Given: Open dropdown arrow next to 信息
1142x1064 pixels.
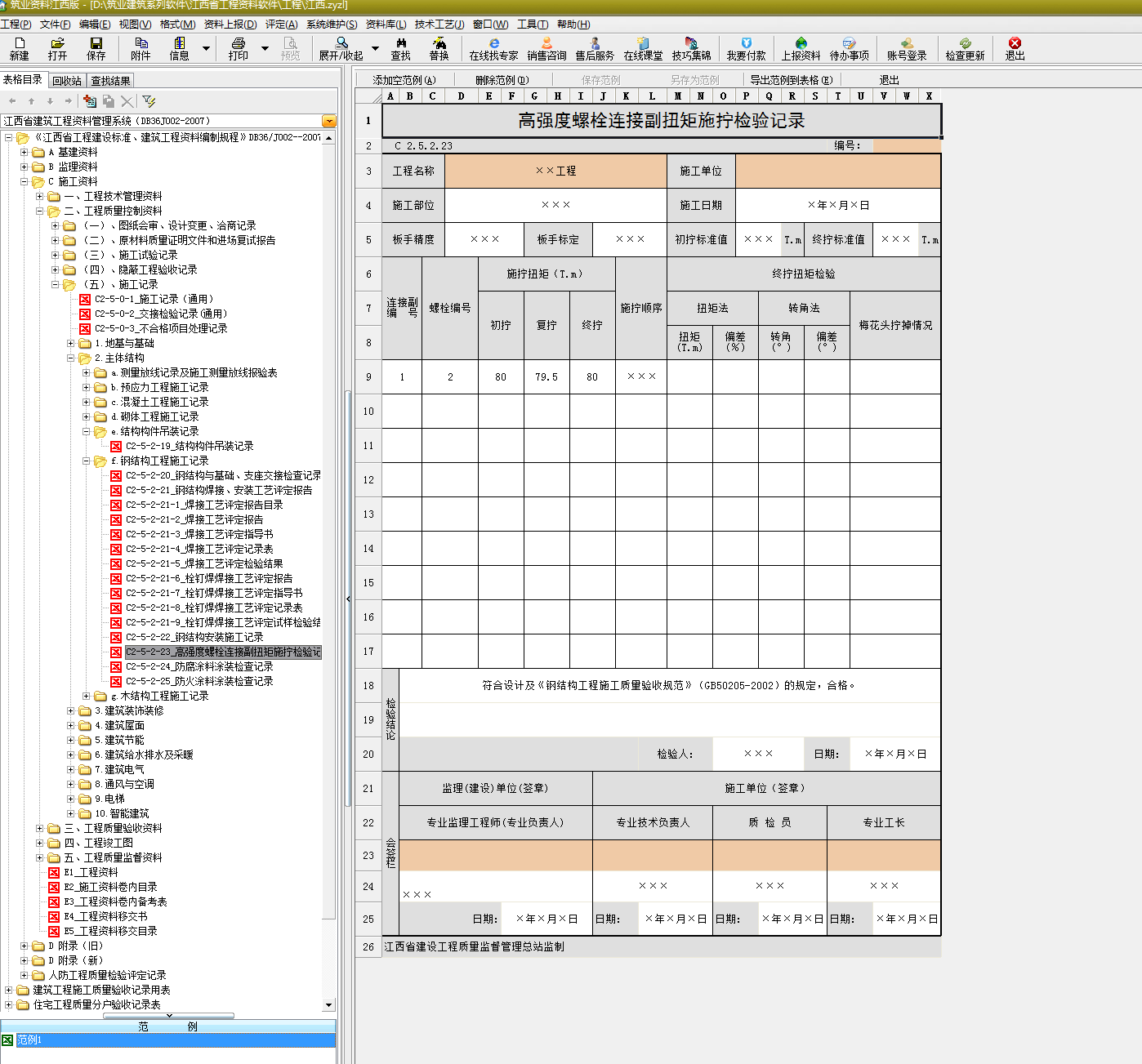Looking at the screenshot, I should click(x=206, y=49).
